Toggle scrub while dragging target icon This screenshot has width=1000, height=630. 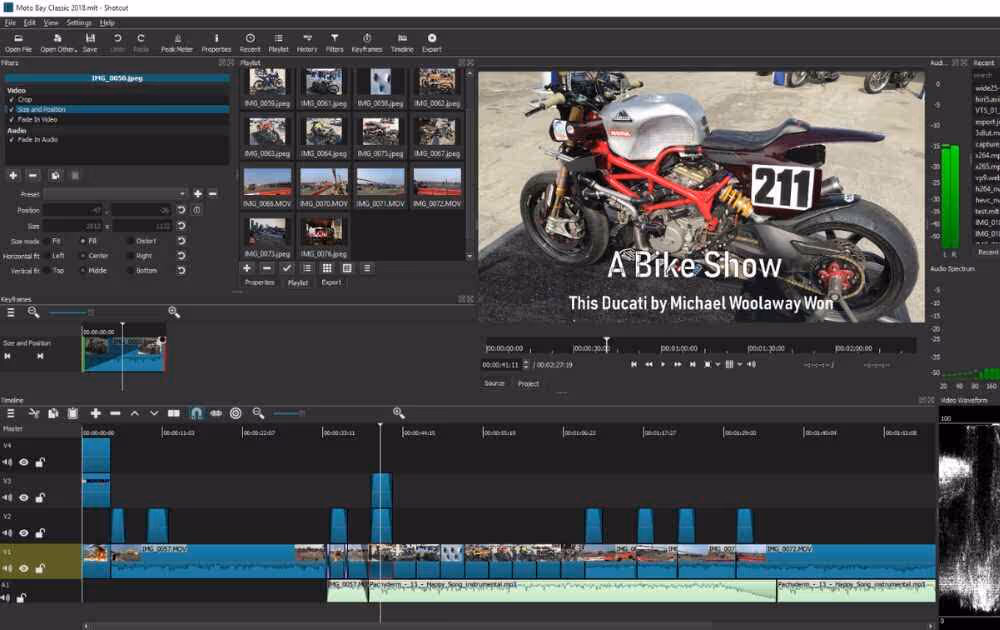point(235,413)
